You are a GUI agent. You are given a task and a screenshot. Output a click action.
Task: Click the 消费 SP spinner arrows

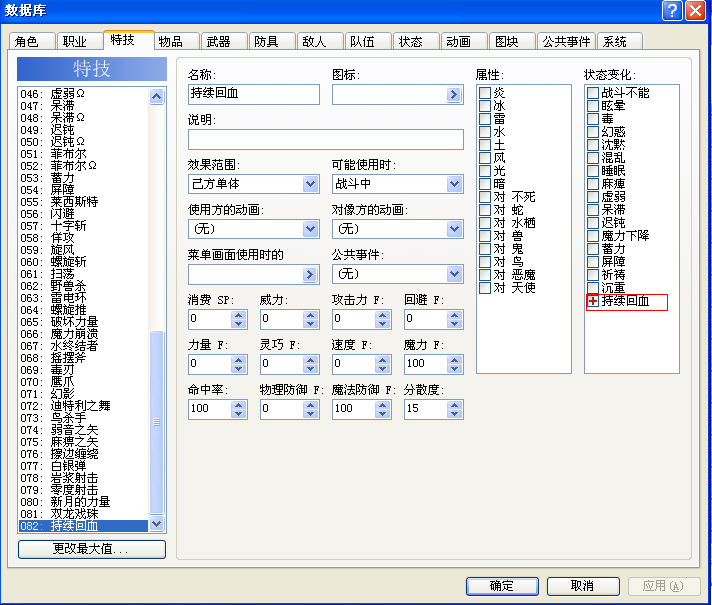point(238,319)
